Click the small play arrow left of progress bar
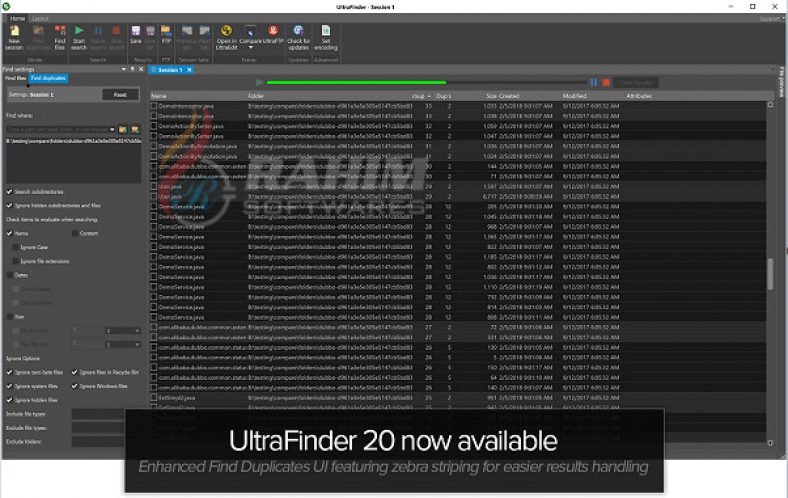This screenshot has height=498, width=788. click(x=259, y=82)
